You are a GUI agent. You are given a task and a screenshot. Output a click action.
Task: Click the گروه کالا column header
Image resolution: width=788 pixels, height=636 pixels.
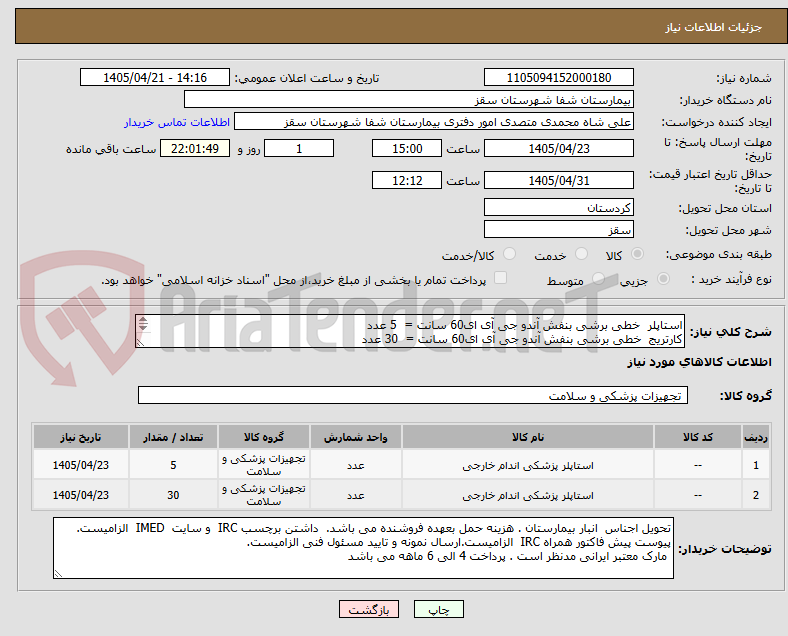coord(264,437)
